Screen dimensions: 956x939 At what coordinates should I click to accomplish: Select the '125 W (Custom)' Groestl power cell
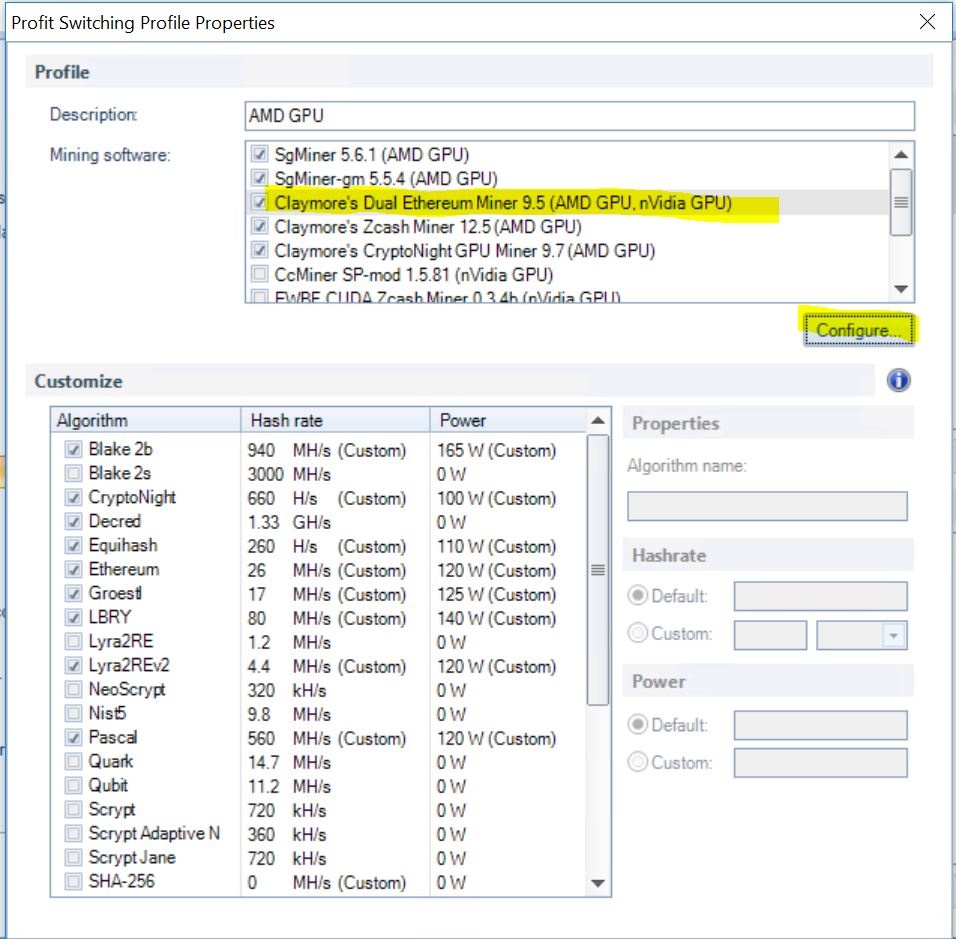496,594
